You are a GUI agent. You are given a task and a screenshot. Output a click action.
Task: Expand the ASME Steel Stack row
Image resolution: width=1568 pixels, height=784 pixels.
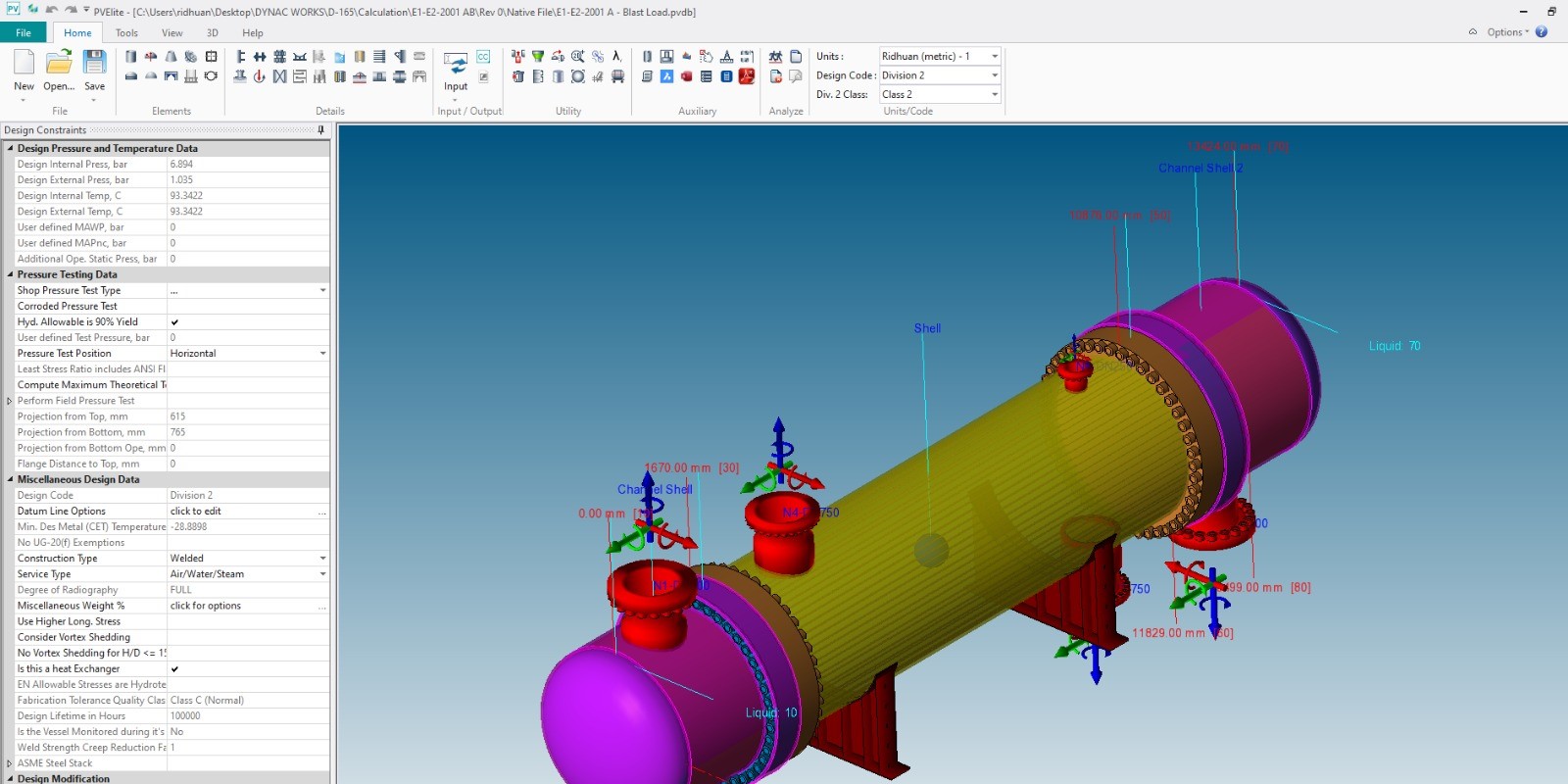[x=10, y=763]
